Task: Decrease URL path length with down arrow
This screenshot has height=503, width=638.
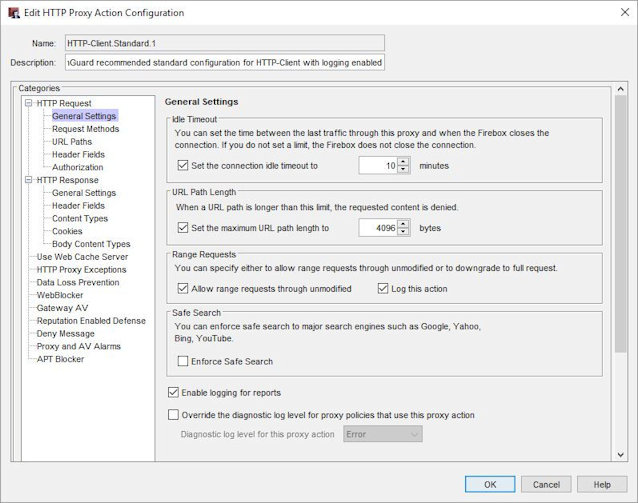Action: coord(403,232)
